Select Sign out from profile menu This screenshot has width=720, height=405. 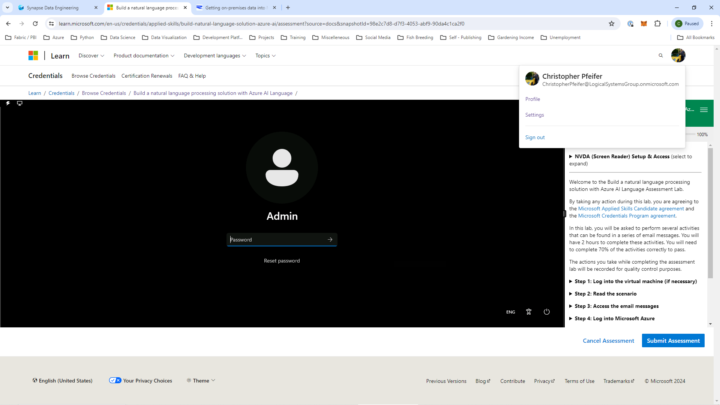[535, 137]
